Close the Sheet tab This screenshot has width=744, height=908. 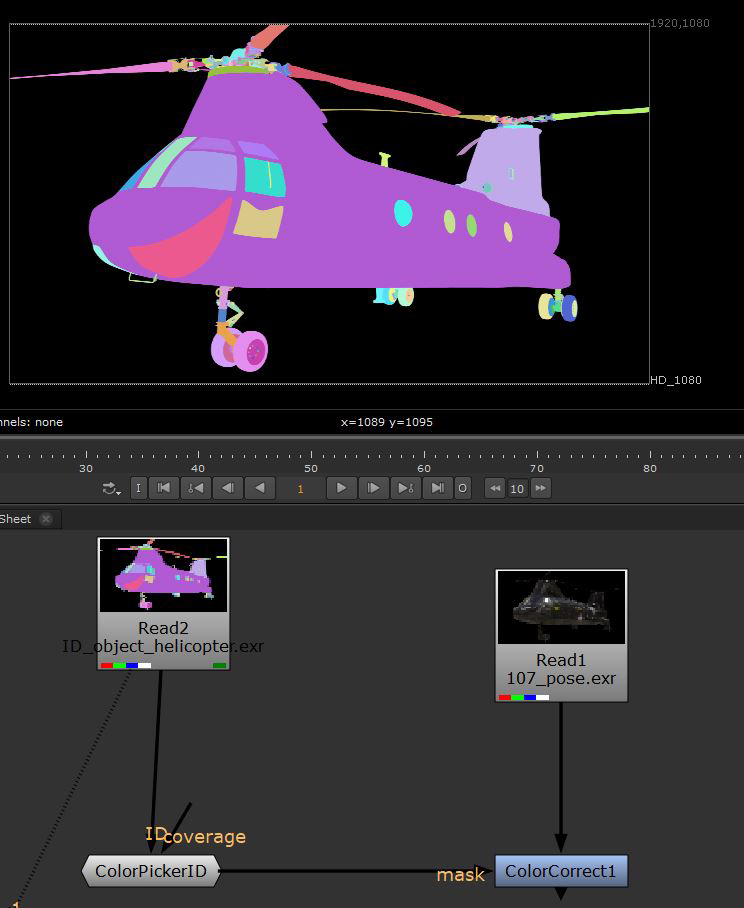[x=45, y=519]
